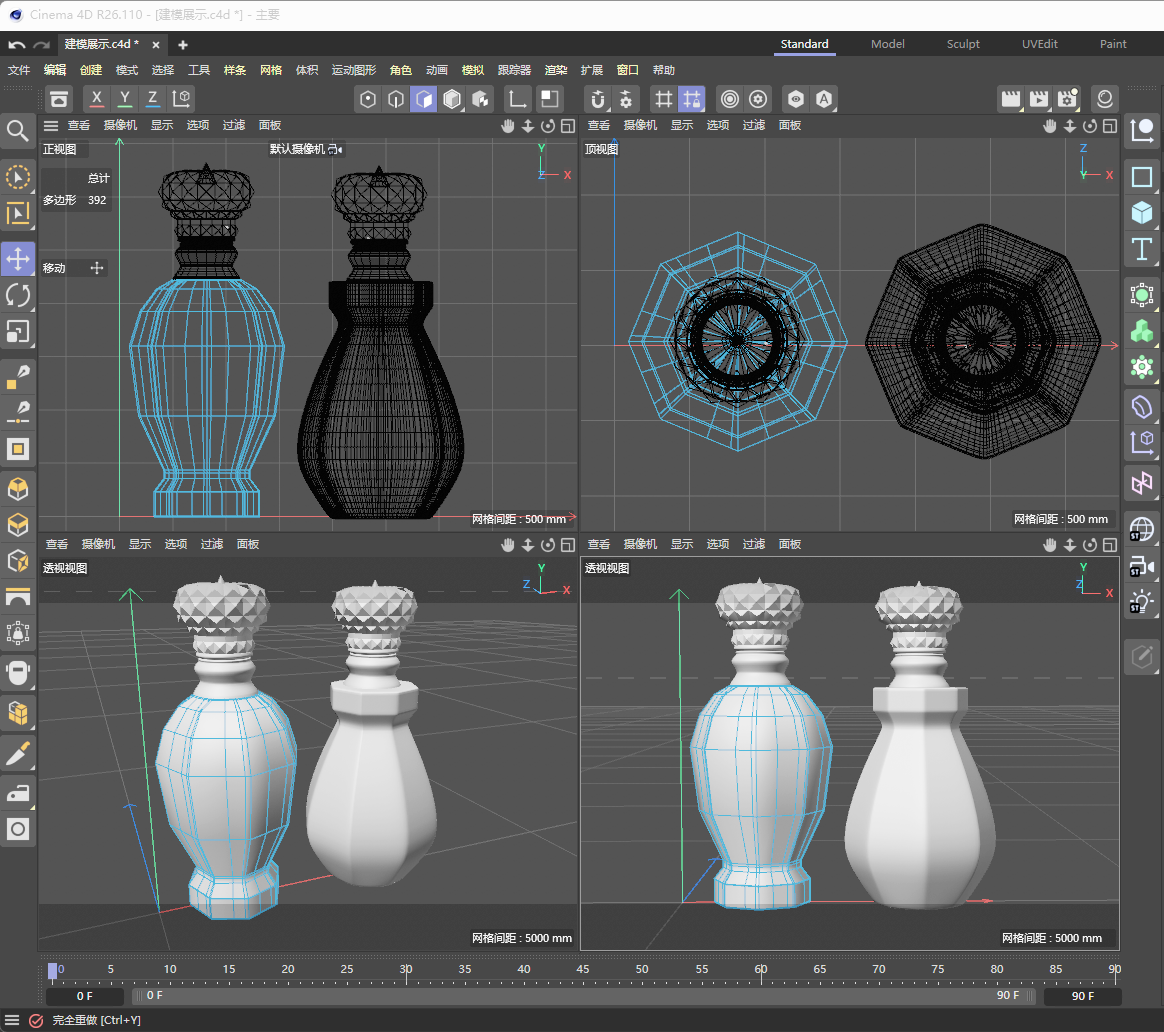
Task: Open 摄像机 menu in top view
Action: (640, 125)
